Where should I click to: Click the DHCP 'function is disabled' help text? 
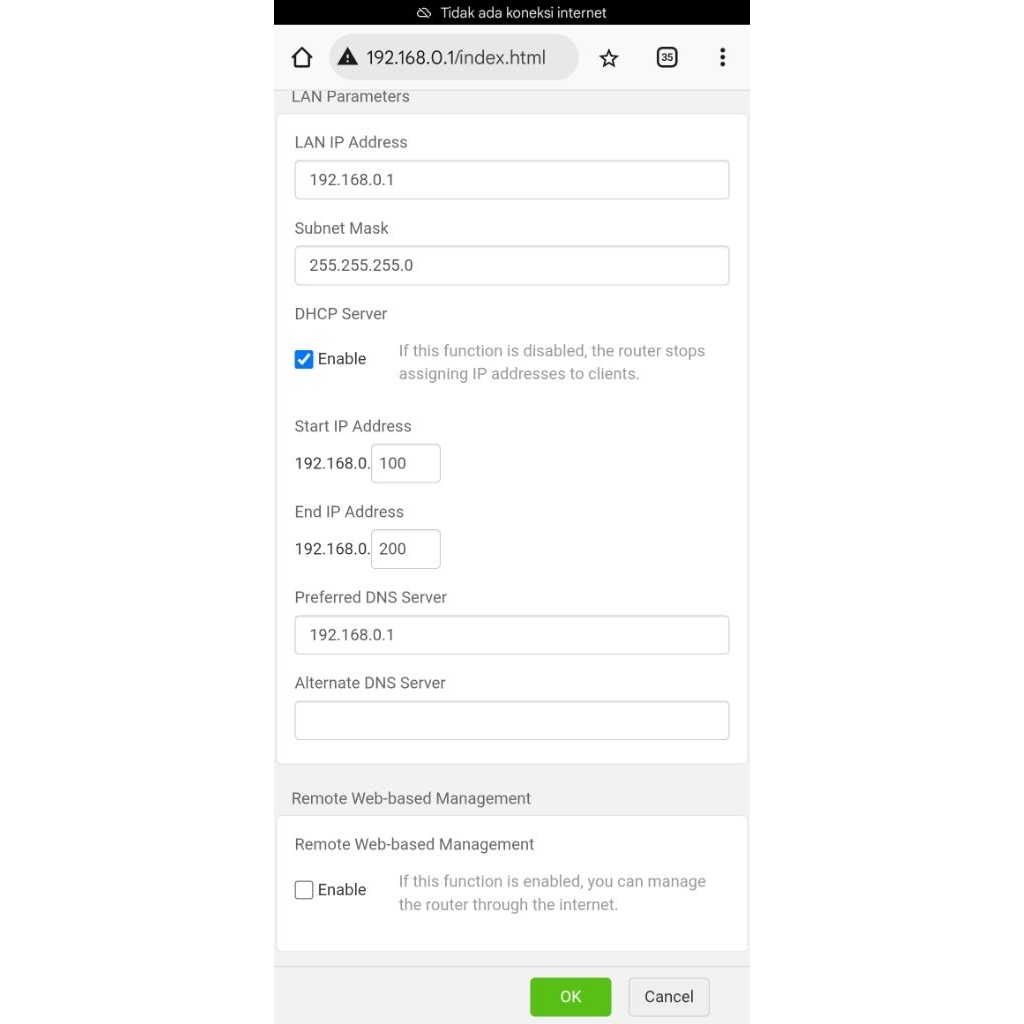(551, 362)
